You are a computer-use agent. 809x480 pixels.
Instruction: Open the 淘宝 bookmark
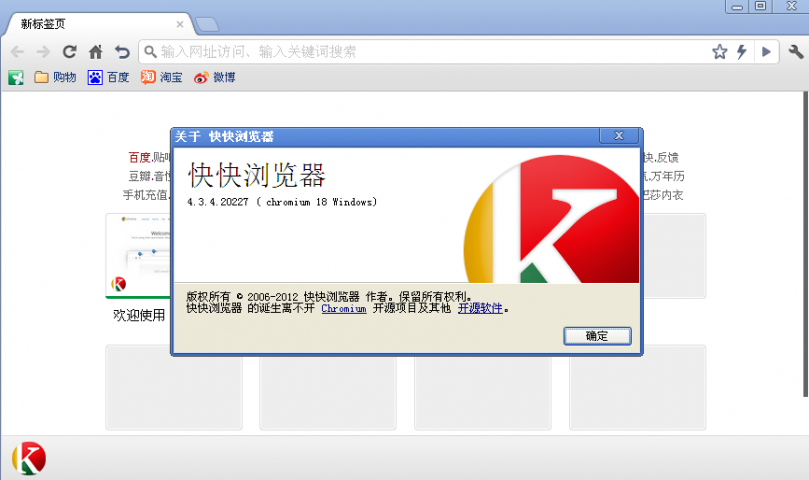coord(161,77)
